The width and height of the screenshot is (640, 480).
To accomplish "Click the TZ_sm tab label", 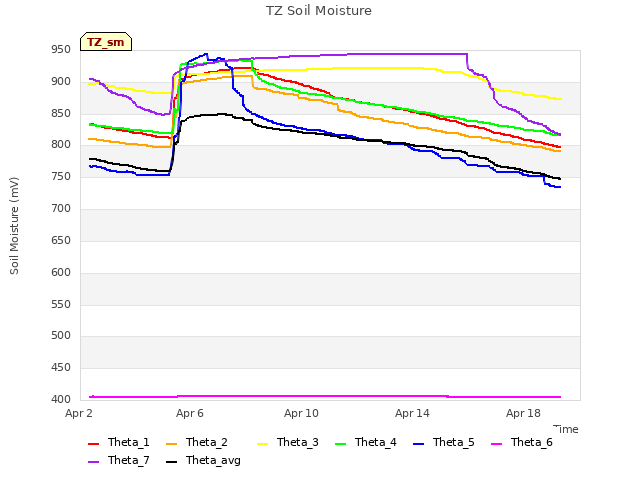I will click(106, 42).
